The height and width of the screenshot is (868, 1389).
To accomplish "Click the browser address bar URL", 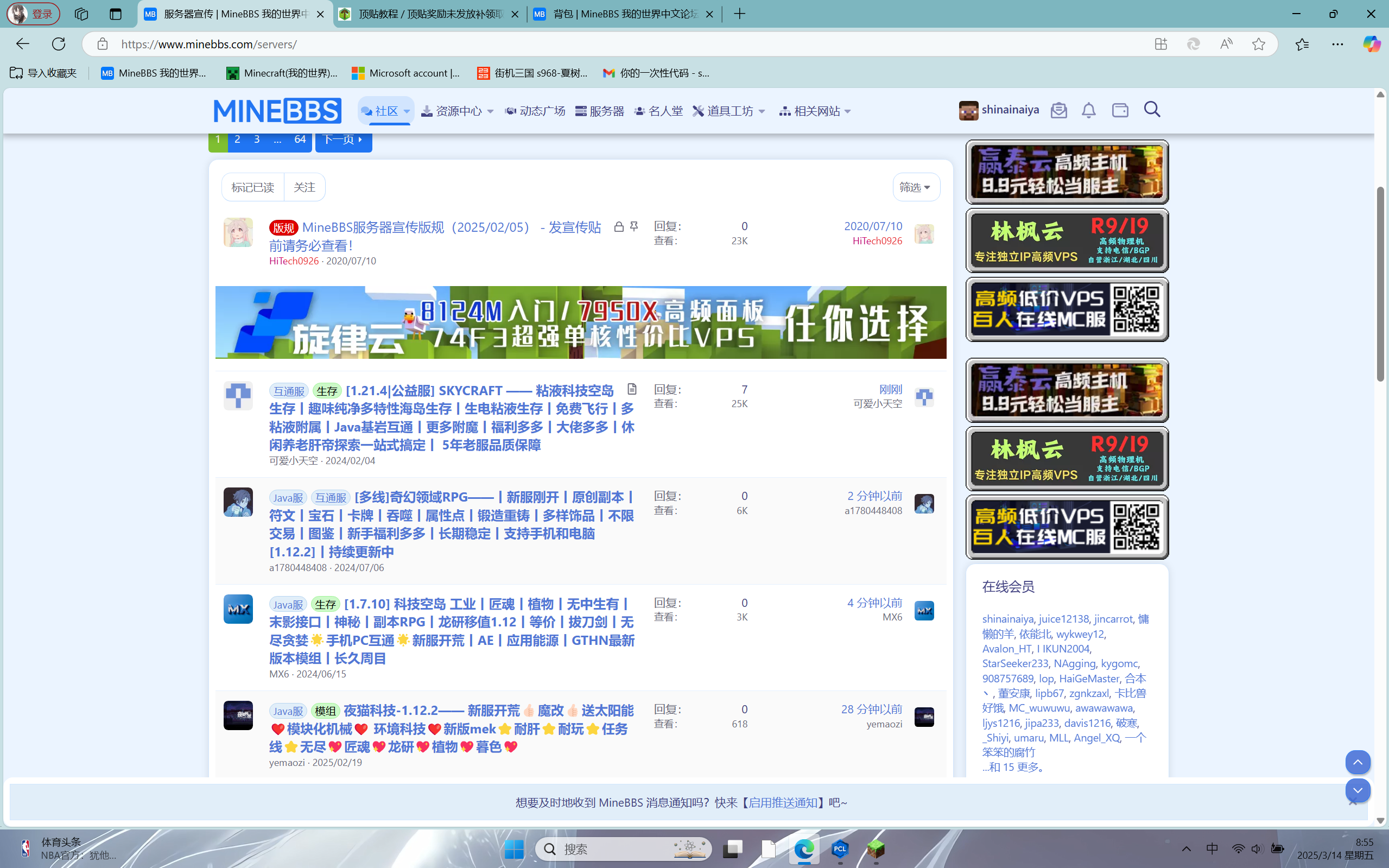I will (x=209, y=44).
